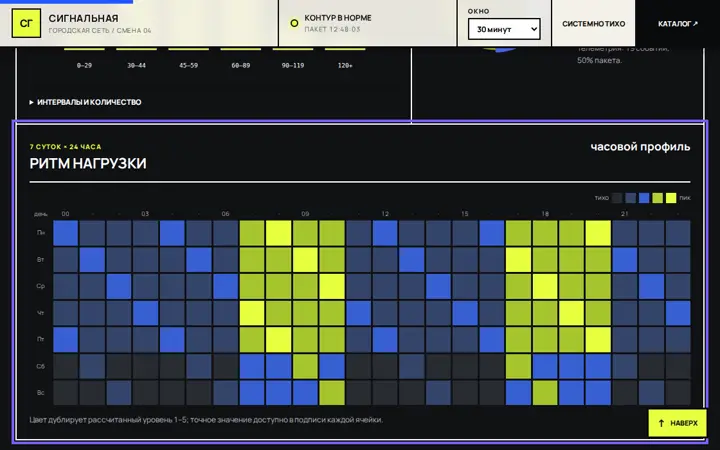The height and width of the screenshot is (450, 720).
Task: Click the 'Сб' row label
Action: pos(40,366)
